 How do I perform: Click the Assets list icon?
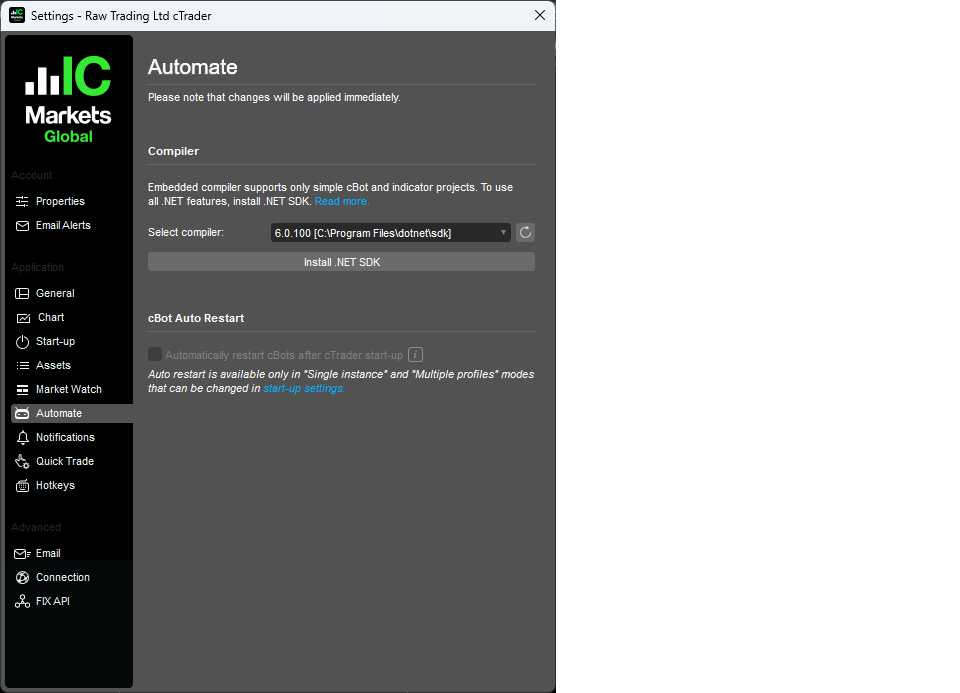click(x=22, y=365)
